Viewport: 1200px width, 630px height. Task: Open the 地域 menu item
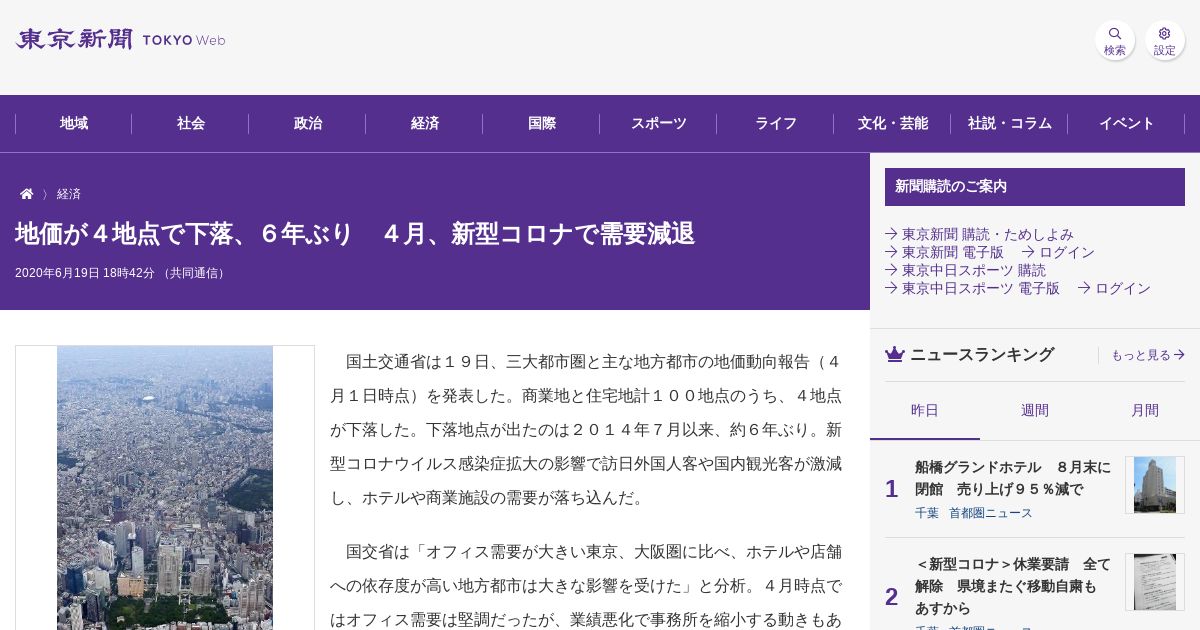[74, 123]
